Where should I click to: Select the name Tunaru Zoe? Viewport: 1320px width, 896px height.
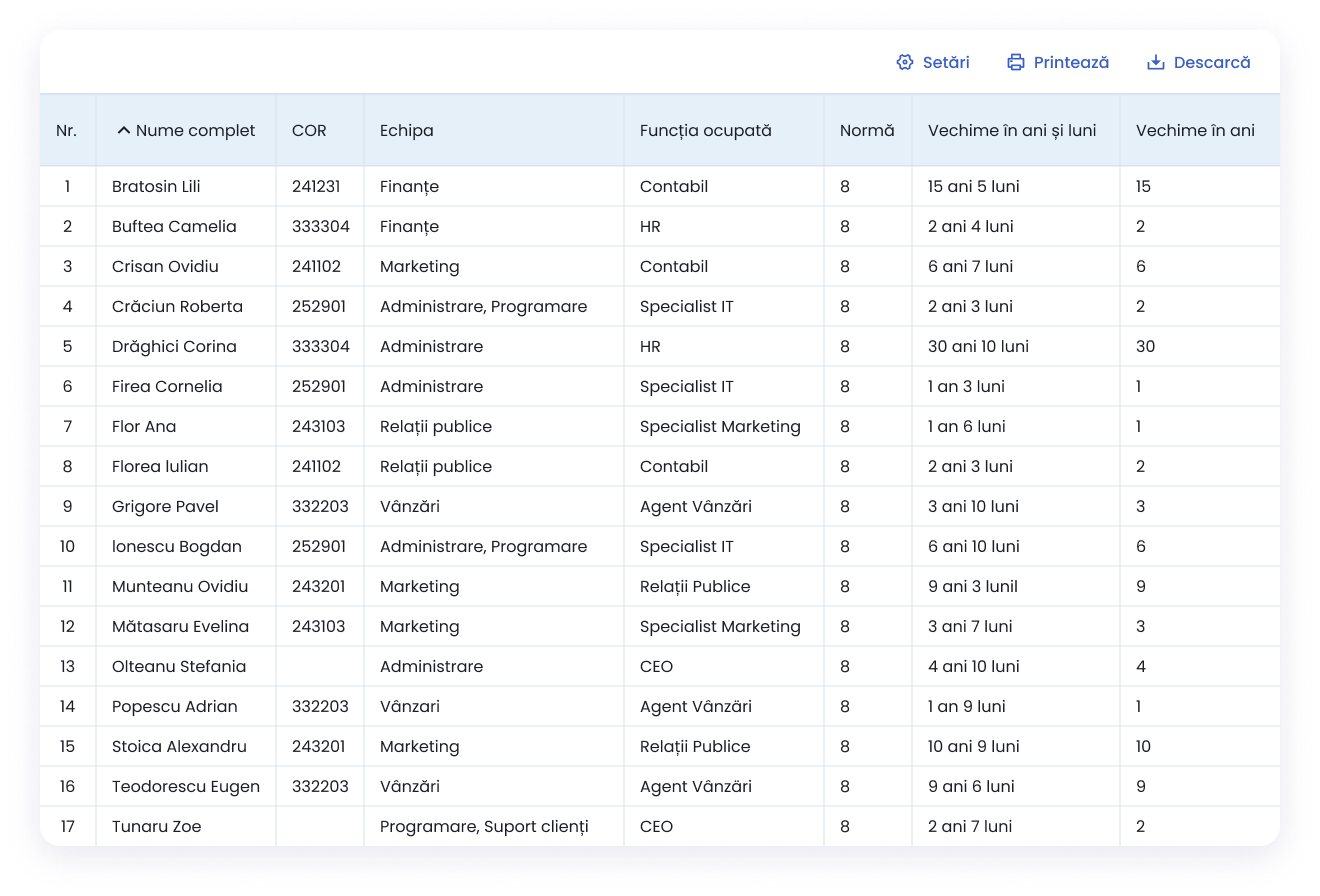(156, 826)
